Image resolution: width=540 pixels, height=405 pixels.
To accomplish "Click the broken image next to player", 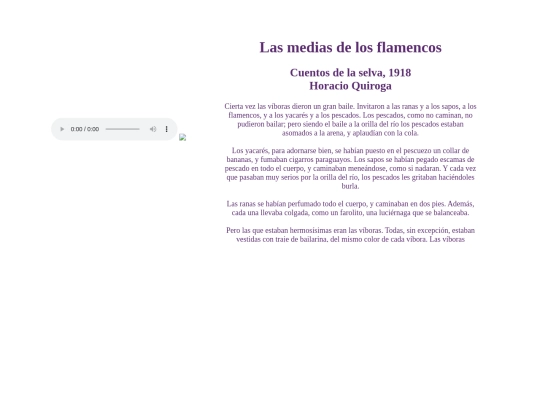I will (183, 137).
